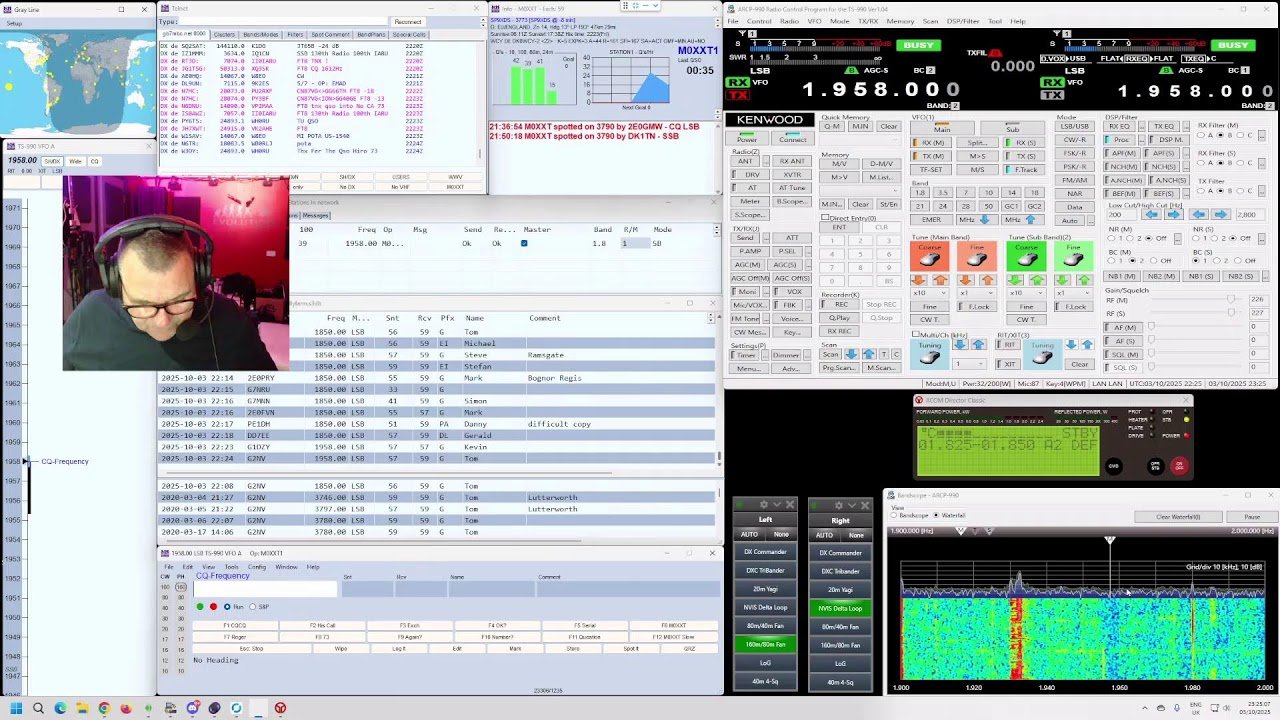Viewport: 1280px width, 720px height.
Task: Click the Clear Waterfall button
Action: tap(1177, 517)
